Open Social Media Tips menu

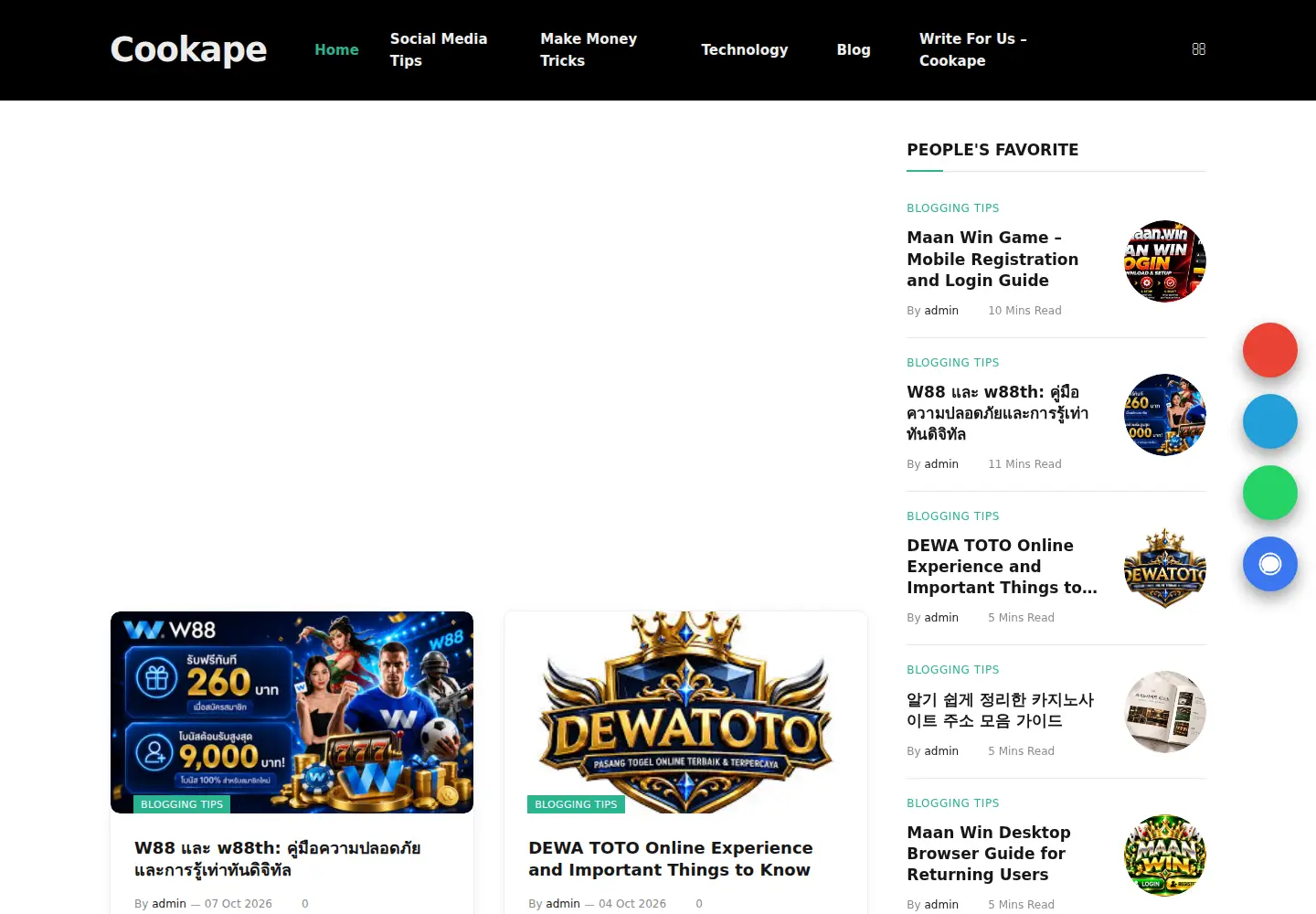tap(440, 49)
